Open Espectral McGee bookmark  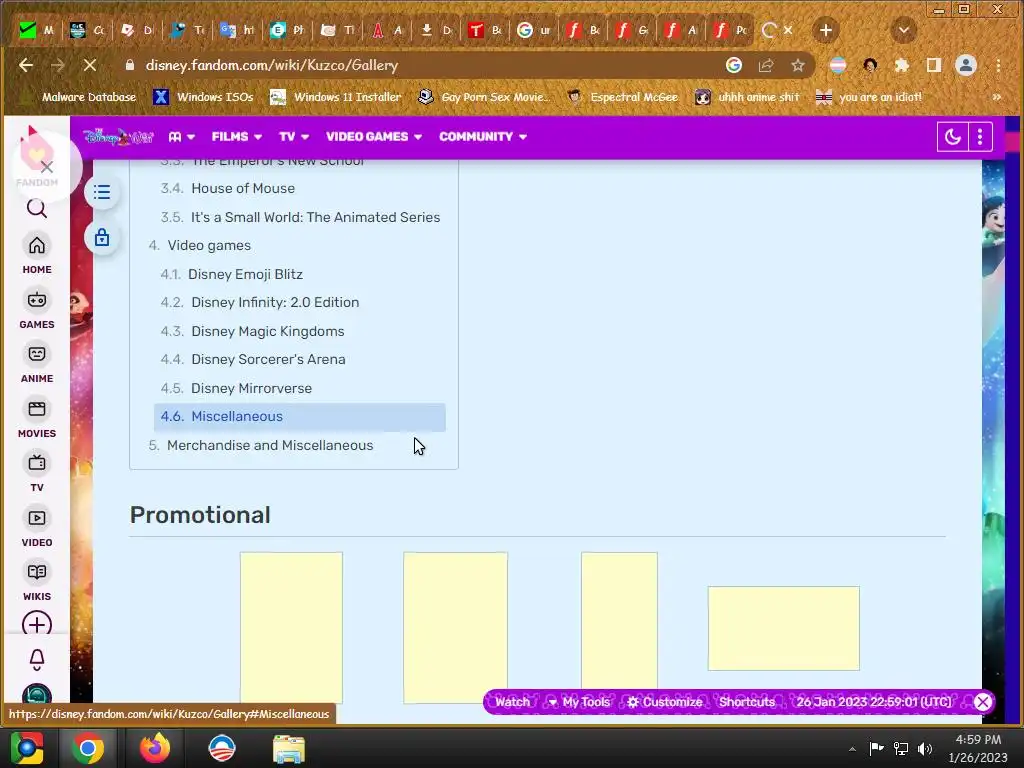pyautogui.click(x=622, y=97)
